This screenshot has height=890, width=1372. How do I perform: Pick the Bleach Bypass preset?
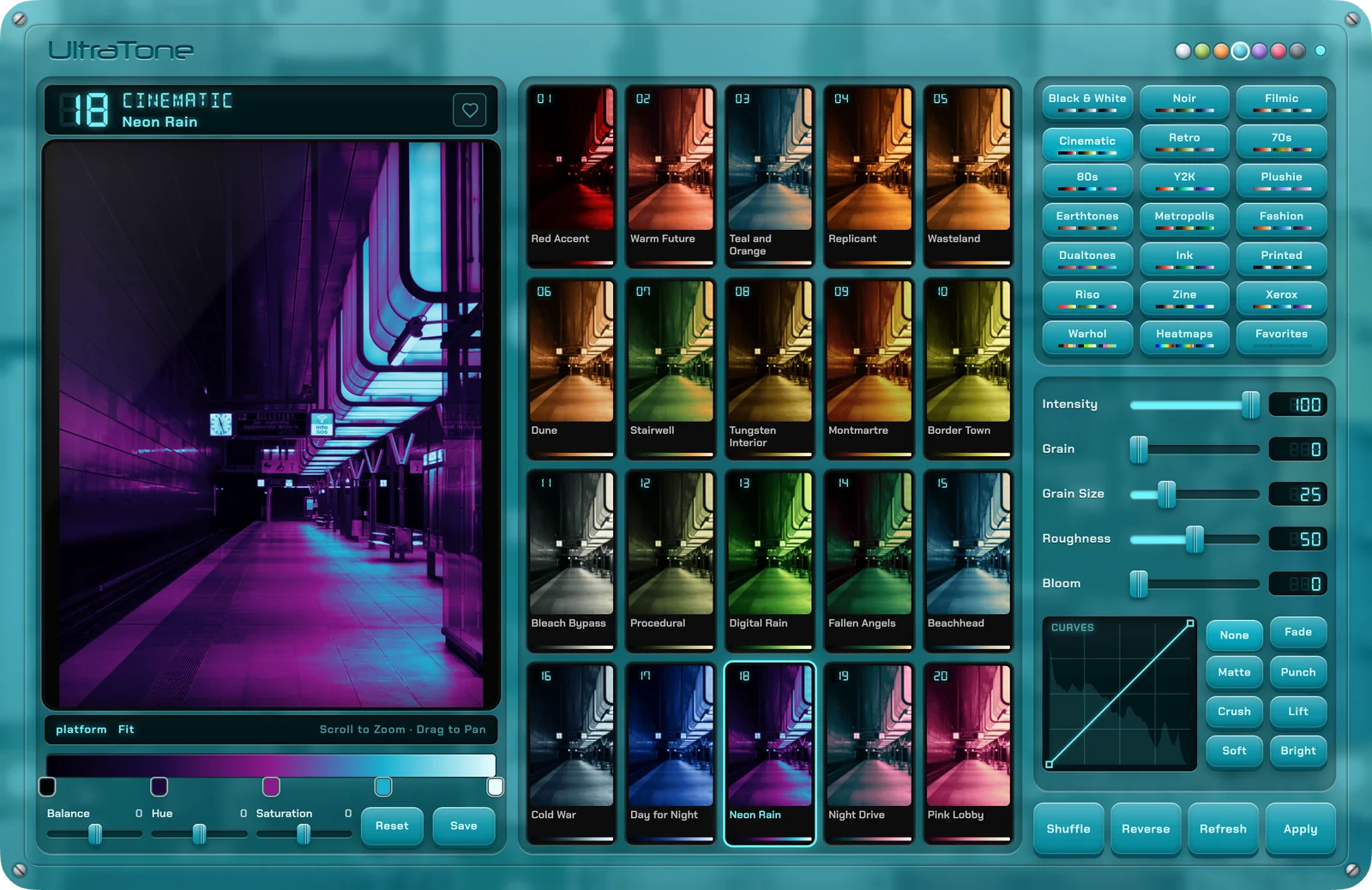(x=572, y=561)
